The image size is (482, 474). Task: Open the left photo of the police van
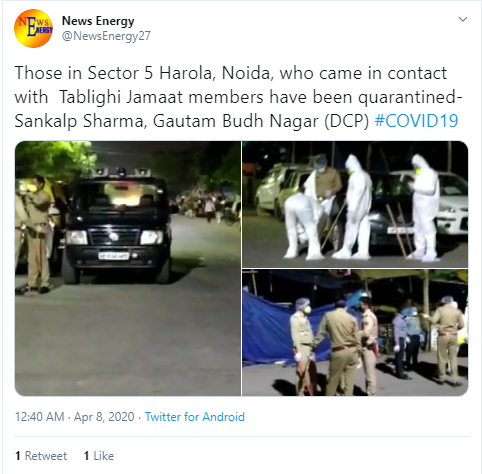[x=128, y=268]
